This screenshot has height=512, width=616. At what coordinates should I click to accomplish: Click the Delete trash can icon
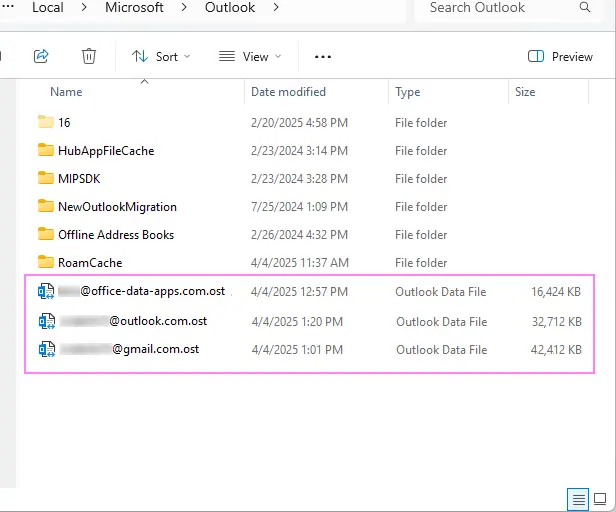pyautogui.click(x=89, y=56)
